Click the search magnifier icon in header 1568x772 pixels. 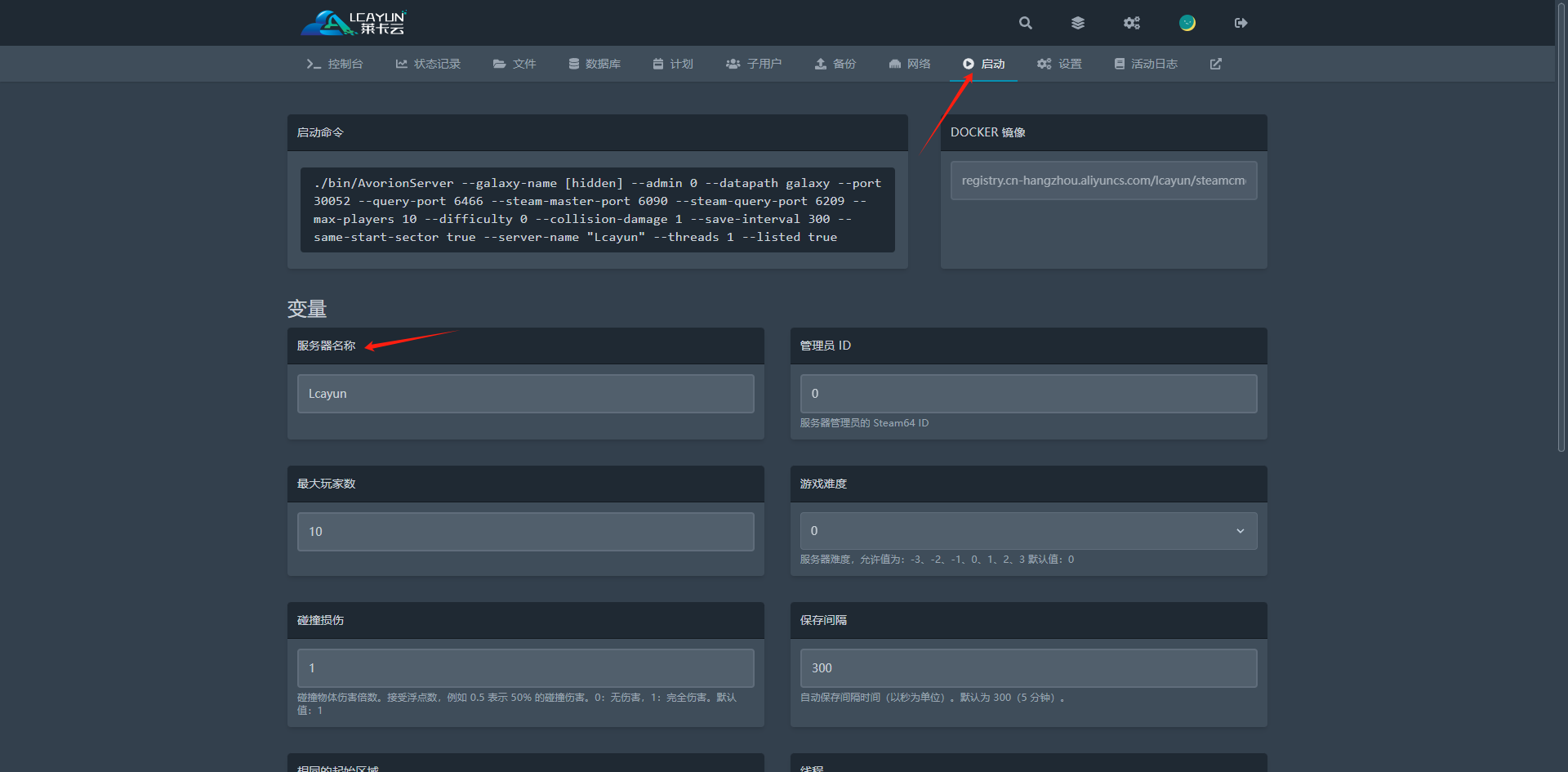click(x=1026, y=23)
